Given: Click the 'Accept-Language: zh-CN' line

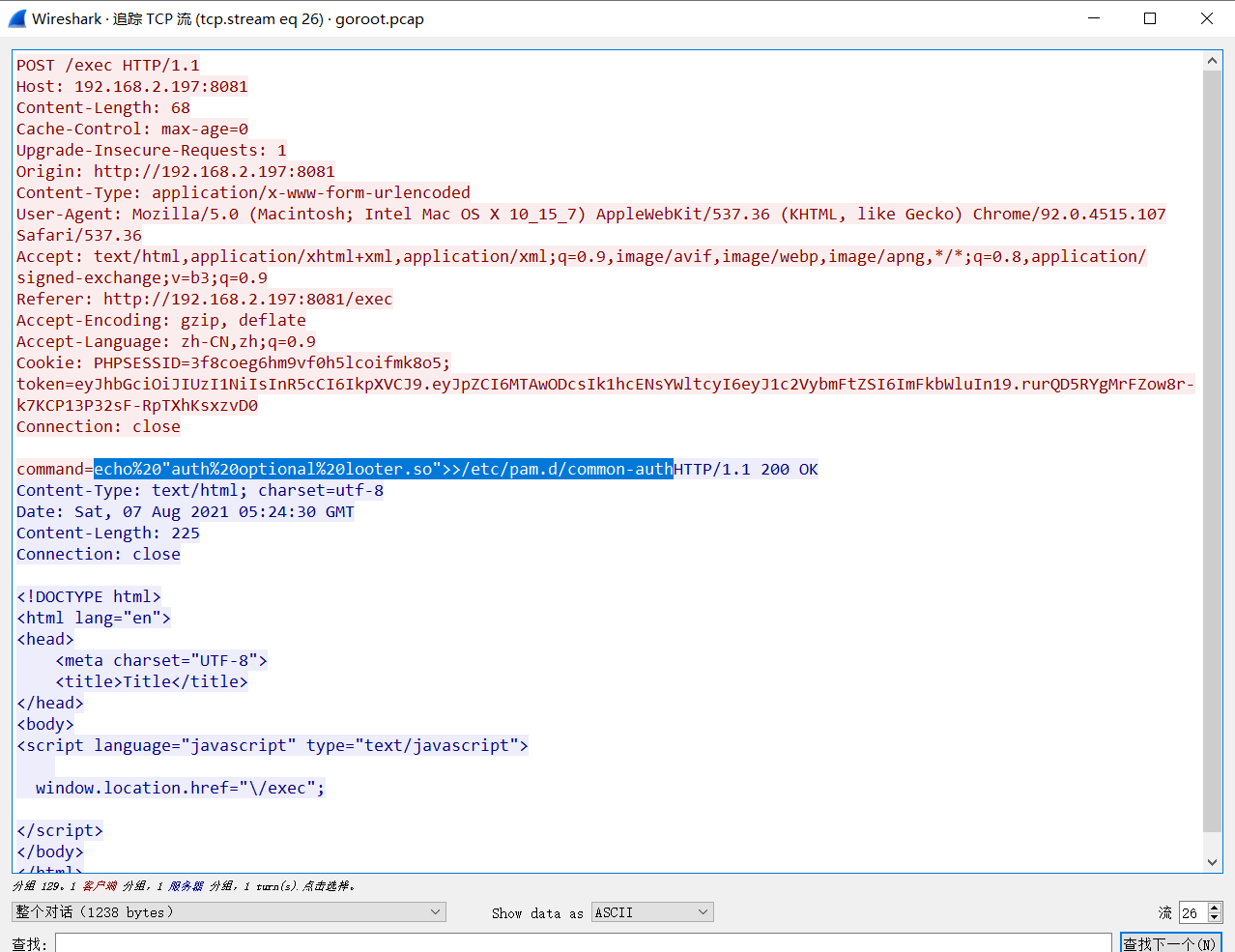Looking at the screenshot, I should click(166, 341).
